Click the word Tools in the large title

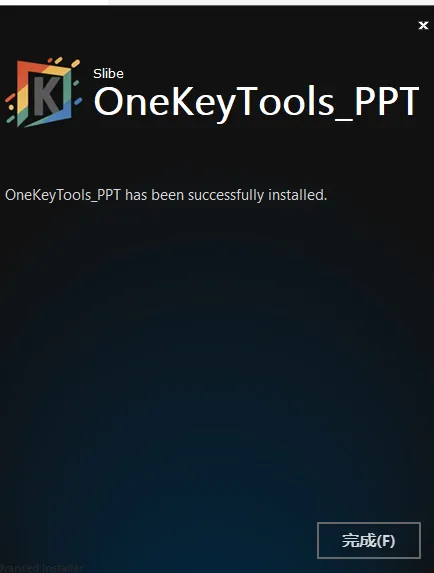285,101
